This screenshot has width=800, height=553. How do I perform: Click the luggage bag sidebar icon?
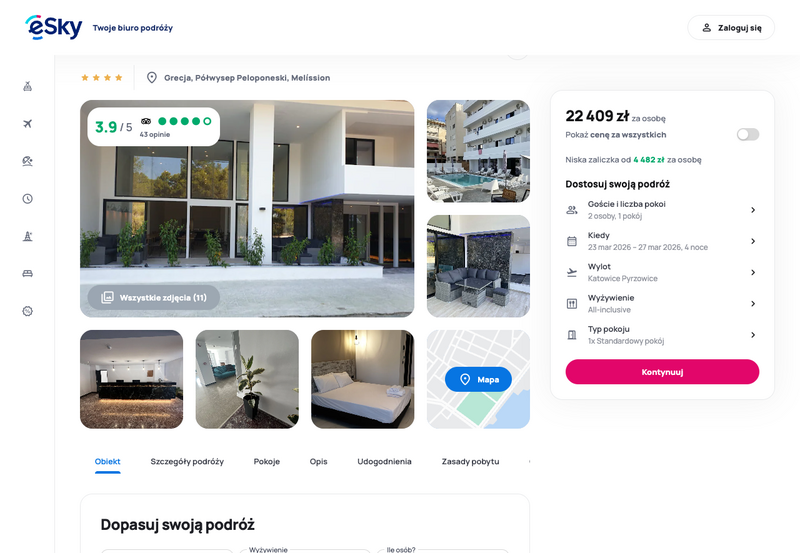click(x=28, y=86)
